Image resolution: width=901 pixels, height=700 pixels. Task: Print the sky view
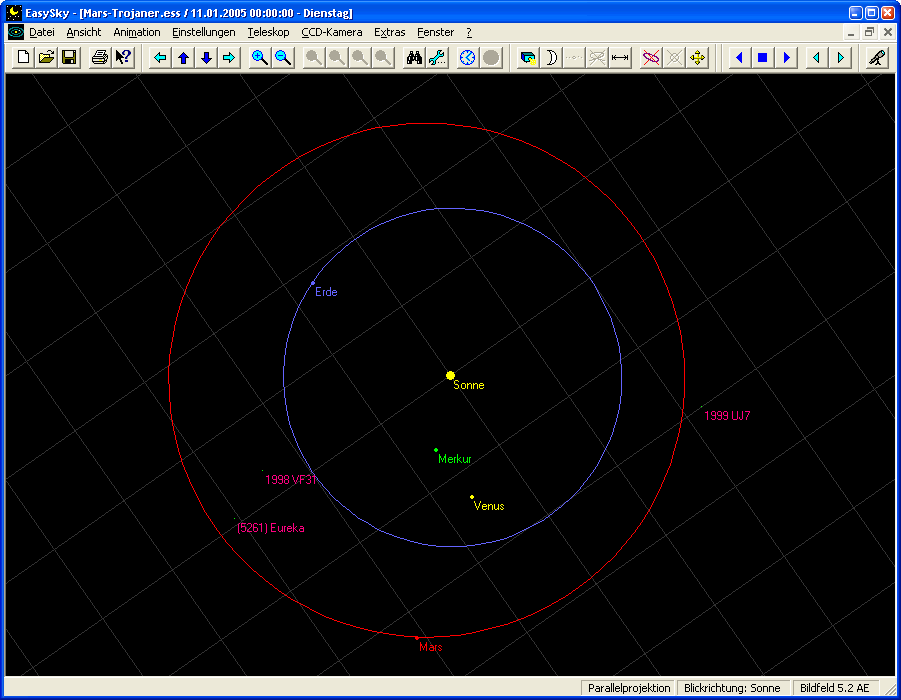pos(100,58)
